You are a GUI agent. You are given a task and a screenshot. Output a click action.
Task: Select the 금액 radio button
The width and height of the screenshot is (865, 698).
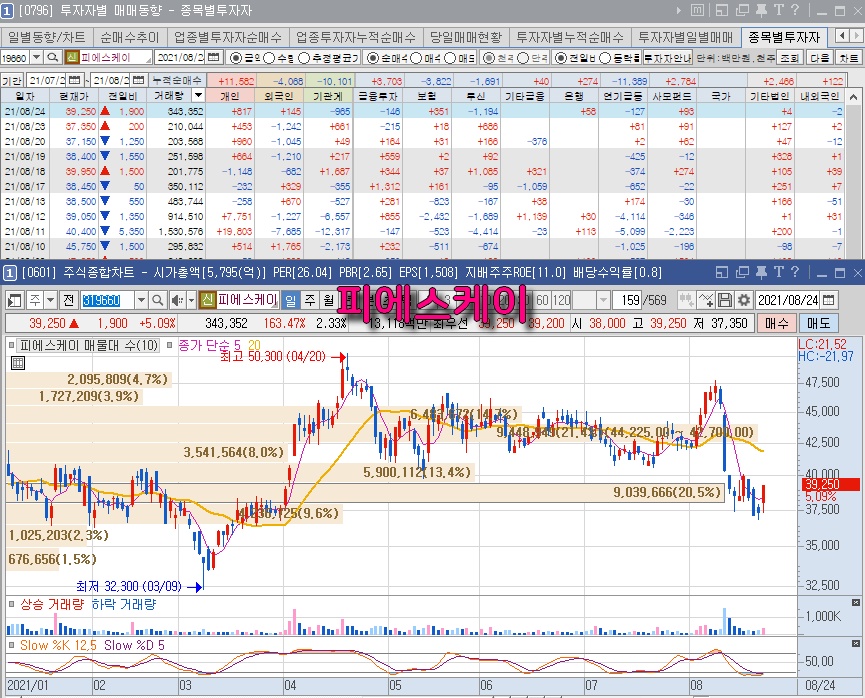point(236,58)
